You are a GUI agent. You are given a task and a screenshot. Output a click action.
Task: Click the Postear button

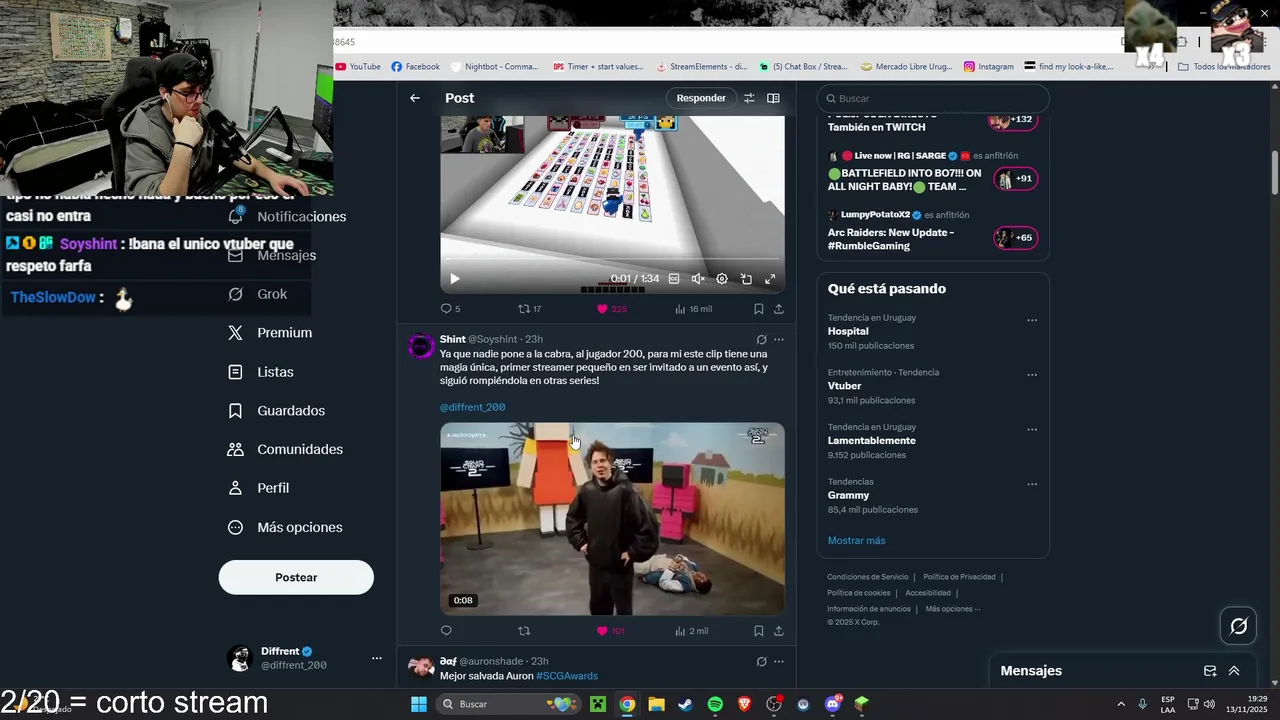click(x=296, y=577)
